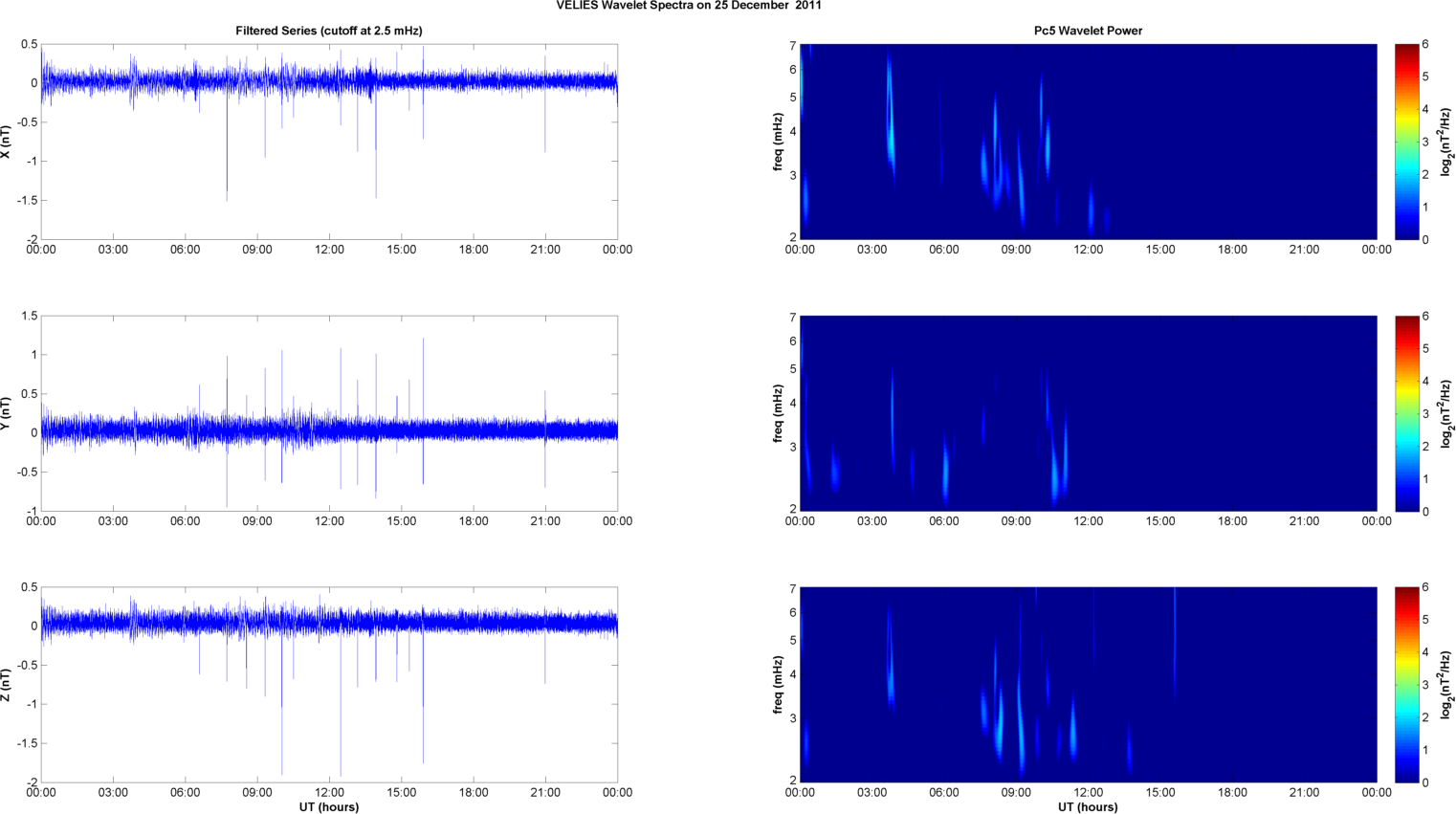Click the bottom colorbar's 'log2(nT²/Hz)' label
Viewport: 1456px width, 814px height.
tap(1446, 685)
